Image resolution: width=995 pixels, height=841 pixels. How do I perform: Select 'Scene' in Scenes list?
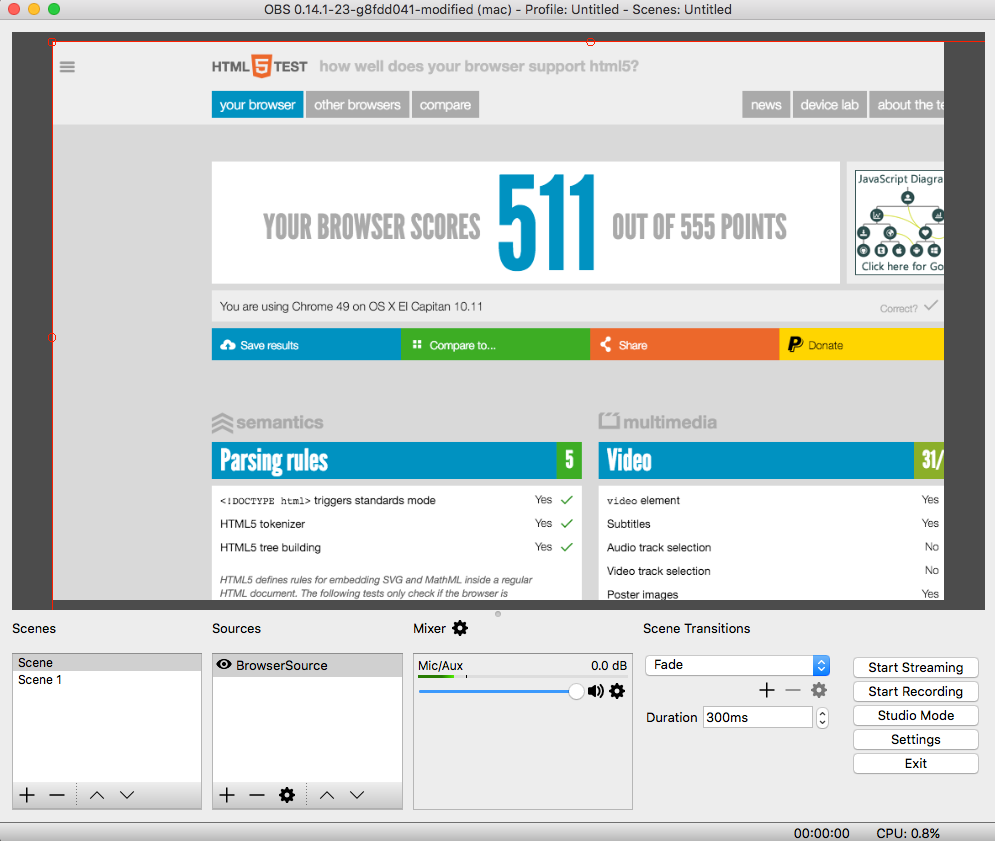pos(107,663)
